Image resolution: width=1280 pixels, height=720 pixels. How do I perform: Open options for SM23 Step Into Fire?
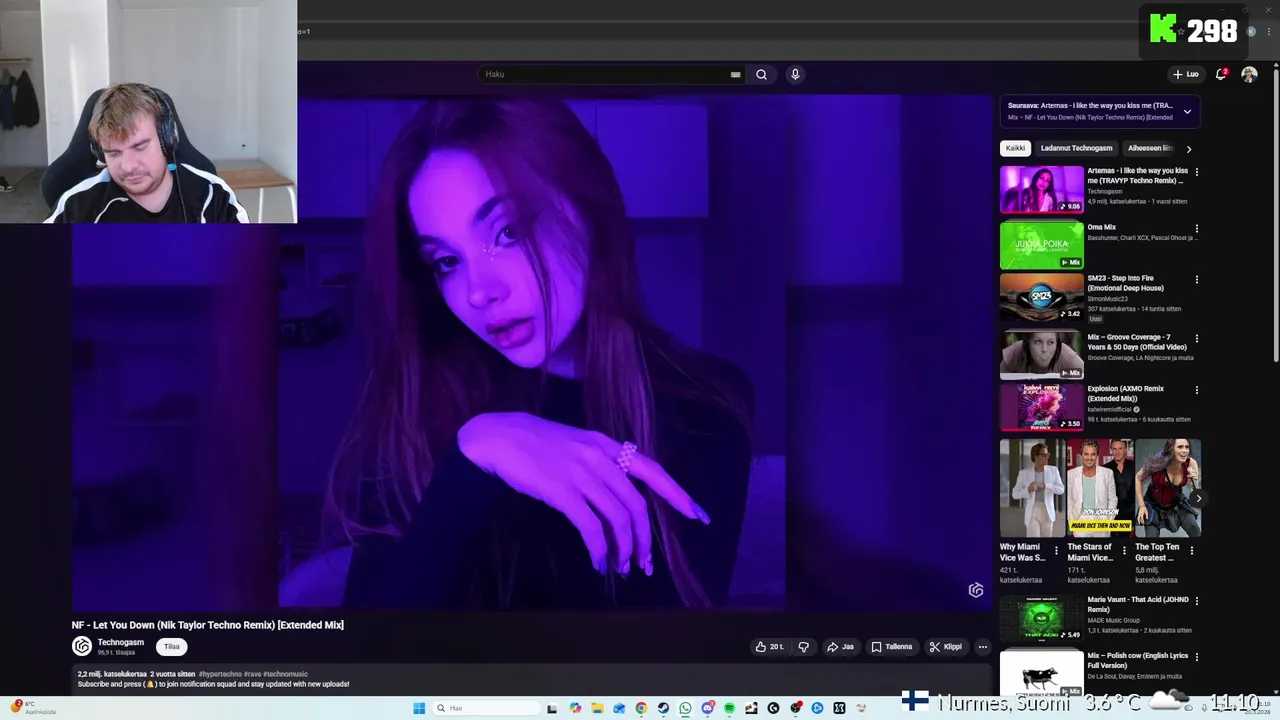1196,279
